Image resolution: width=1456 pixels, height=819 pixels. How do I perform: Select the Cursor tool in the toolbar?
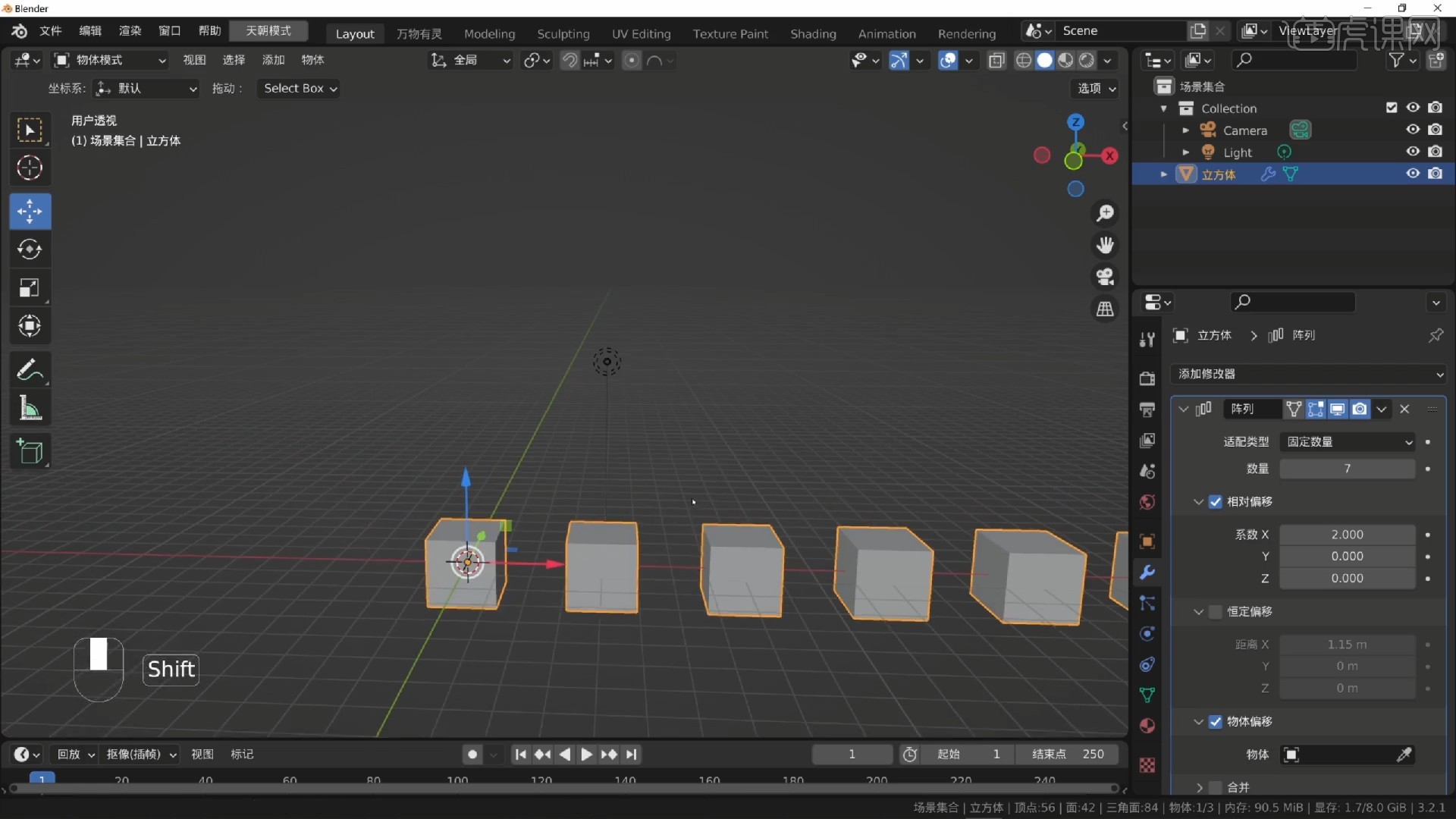pos(30,168)
